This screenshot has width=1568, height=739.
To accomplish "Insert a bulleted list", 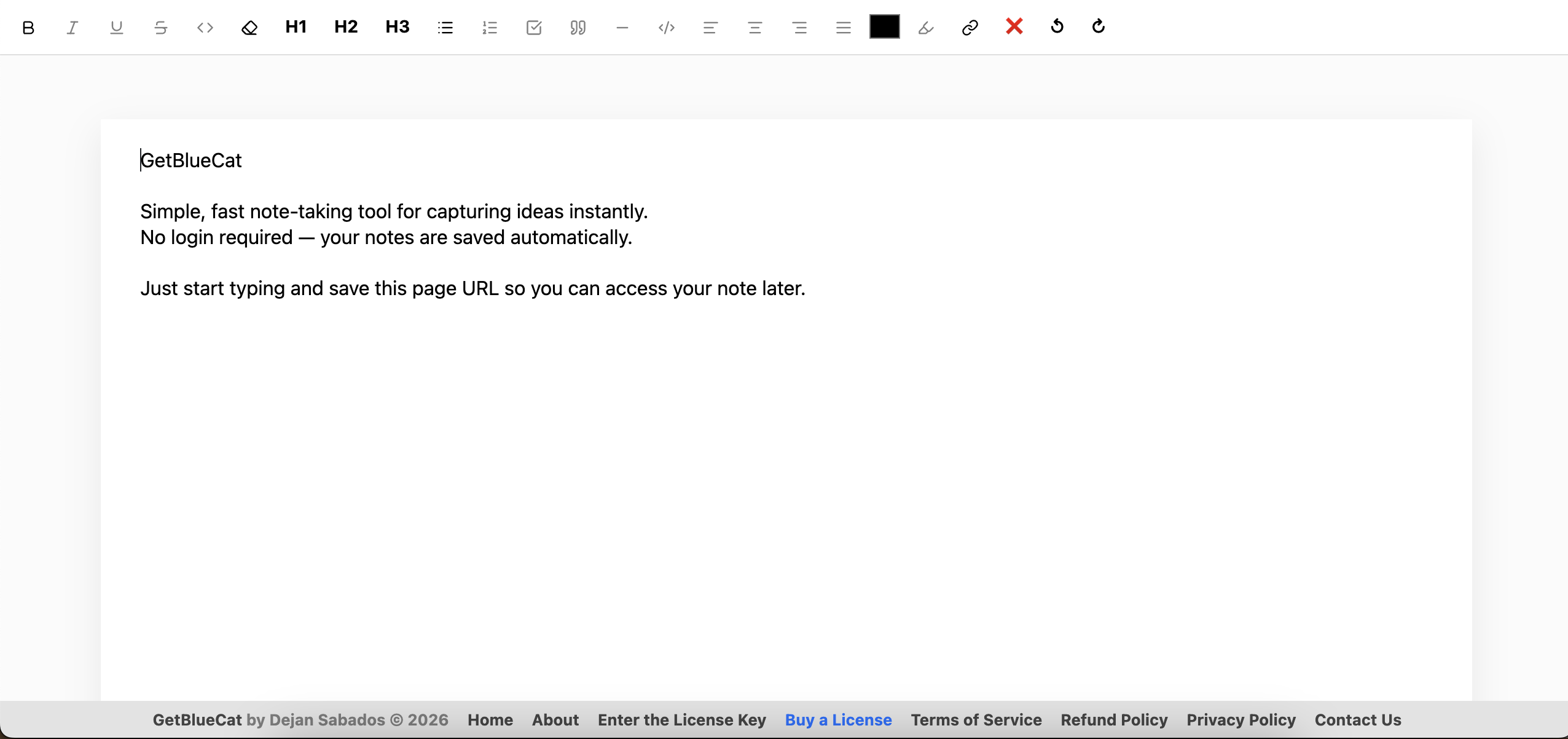I will coord(445,28).
